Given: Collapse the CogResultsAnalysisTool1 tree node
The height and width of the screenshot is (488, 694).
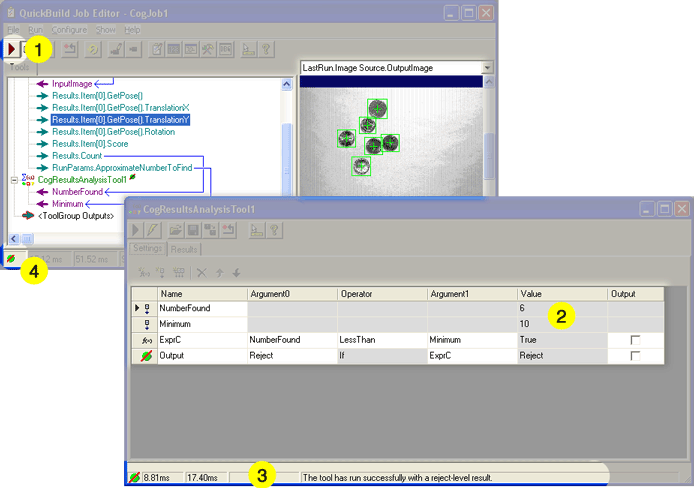Looking at the screenshot, I should pyautogui.click(x=13, y=179).
